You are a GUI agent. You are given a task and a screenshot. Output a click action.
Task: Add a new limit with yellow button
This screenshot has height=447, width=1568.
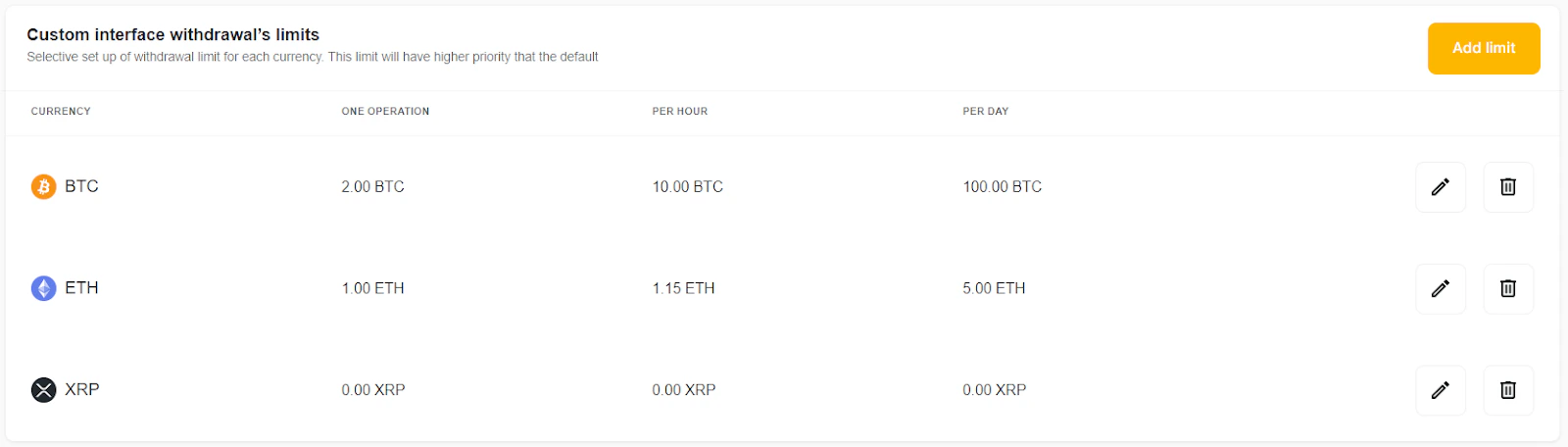(1484, 48)
